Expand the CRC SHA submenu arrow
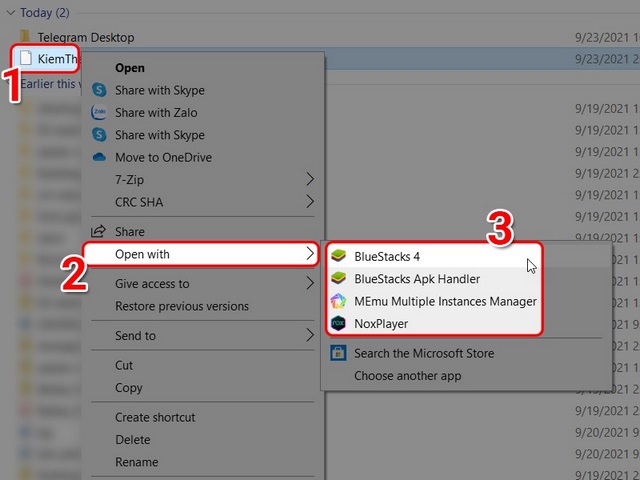640x480 pixels. pos(310,202)
